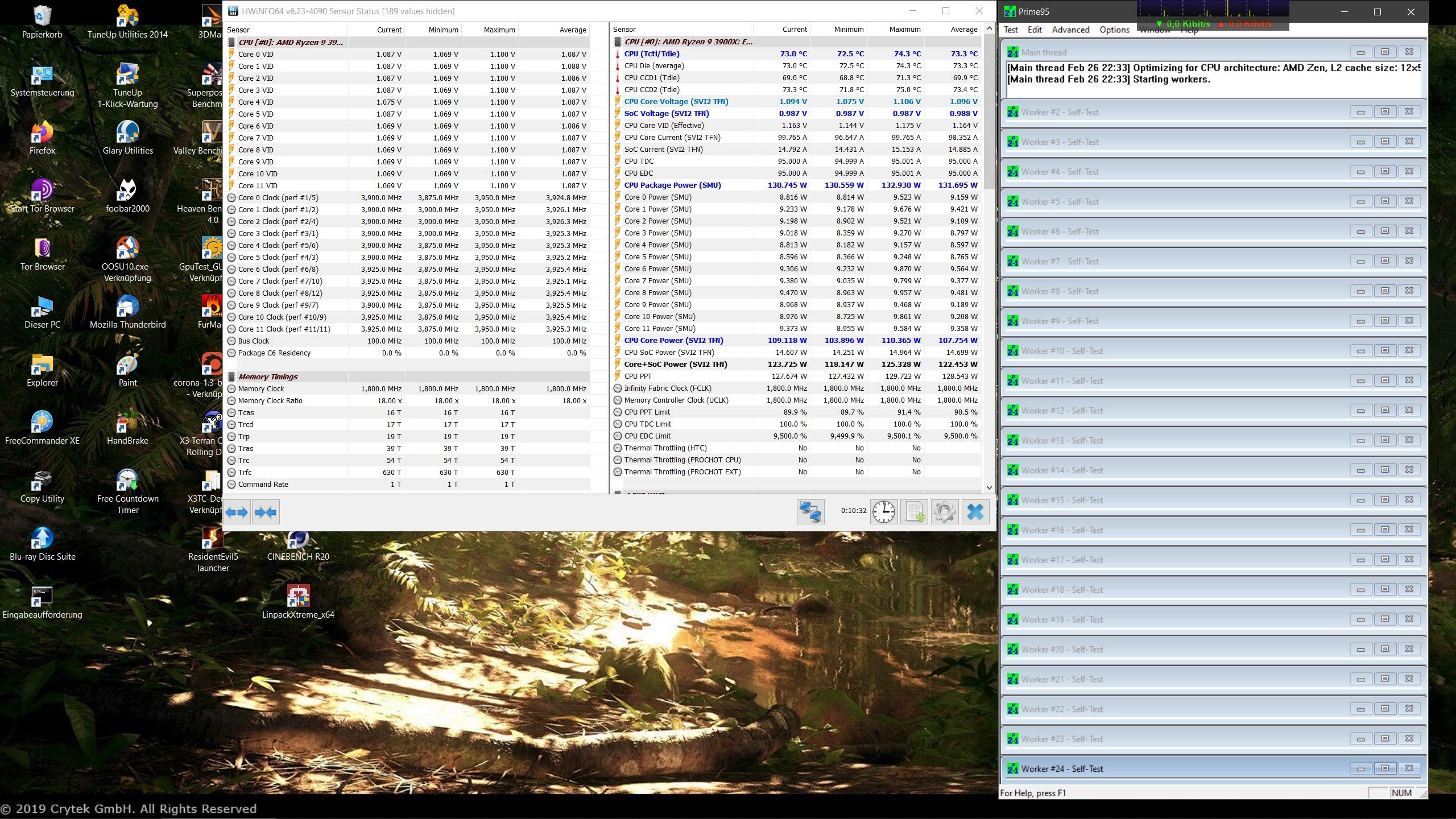This screenshot has height=819, width=1456.
Task: Open HWiNFO sensor settings gear icon
Action: (945, 512)
